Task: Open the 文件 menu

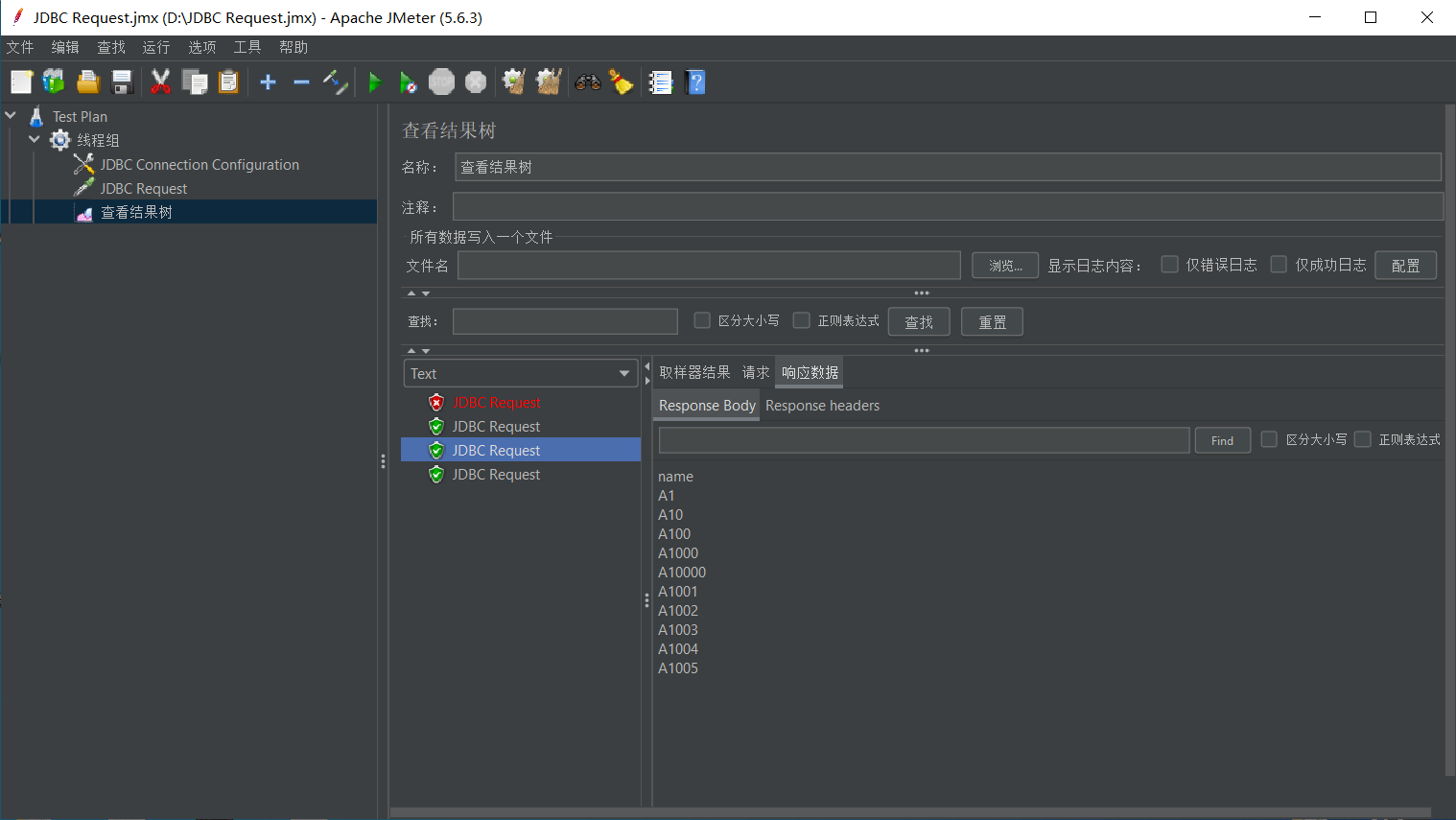Action: pyautogui.click(x=20, y=47)
